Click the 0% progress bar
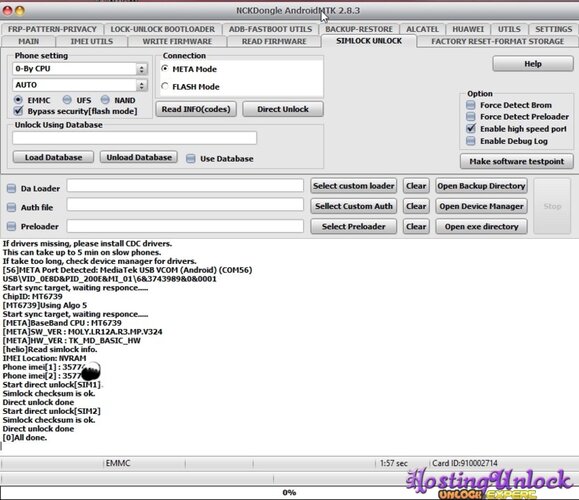This screenshot has height=500, width=579. (x=290, y=493)
